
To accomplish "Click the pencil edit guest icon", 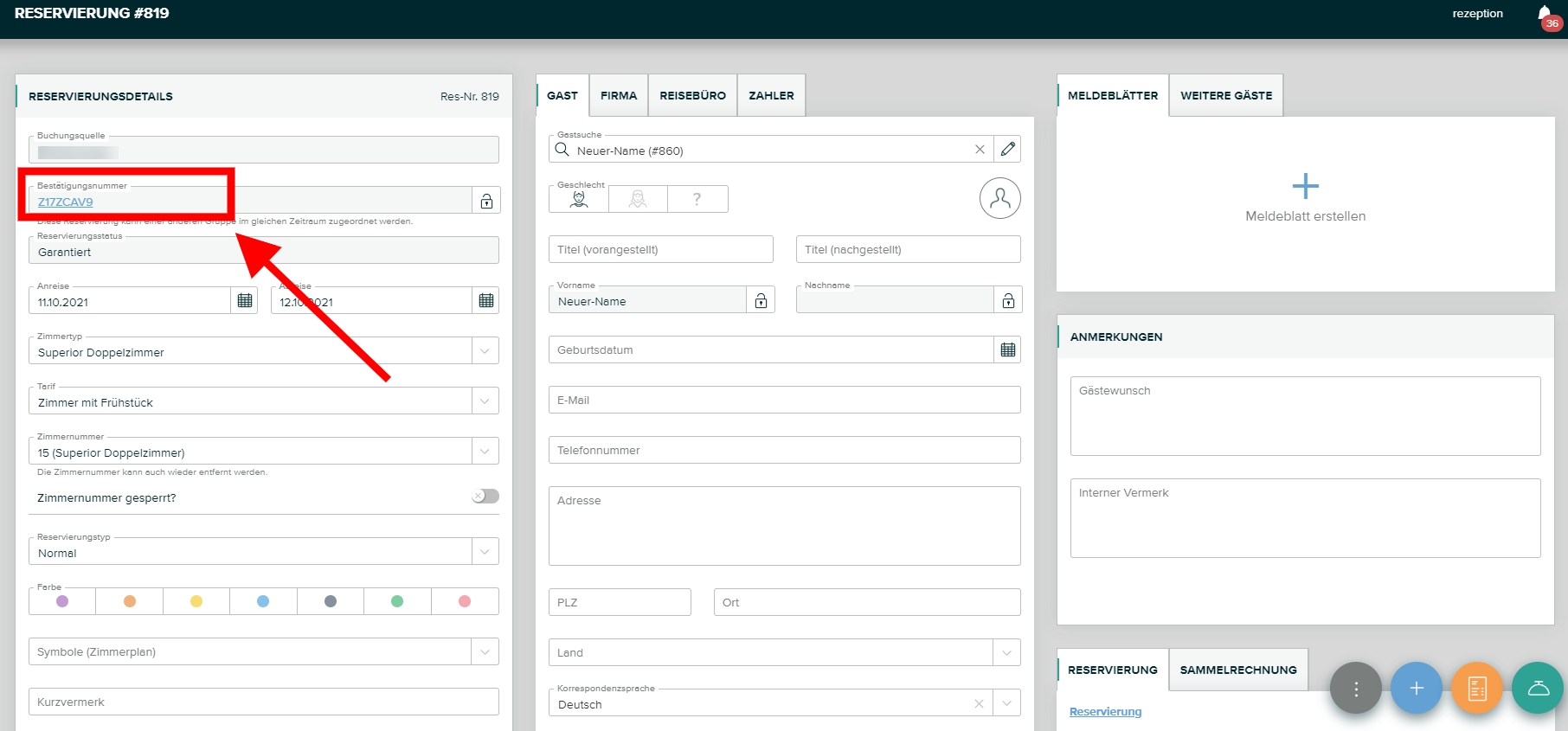I will point(1007,150).
